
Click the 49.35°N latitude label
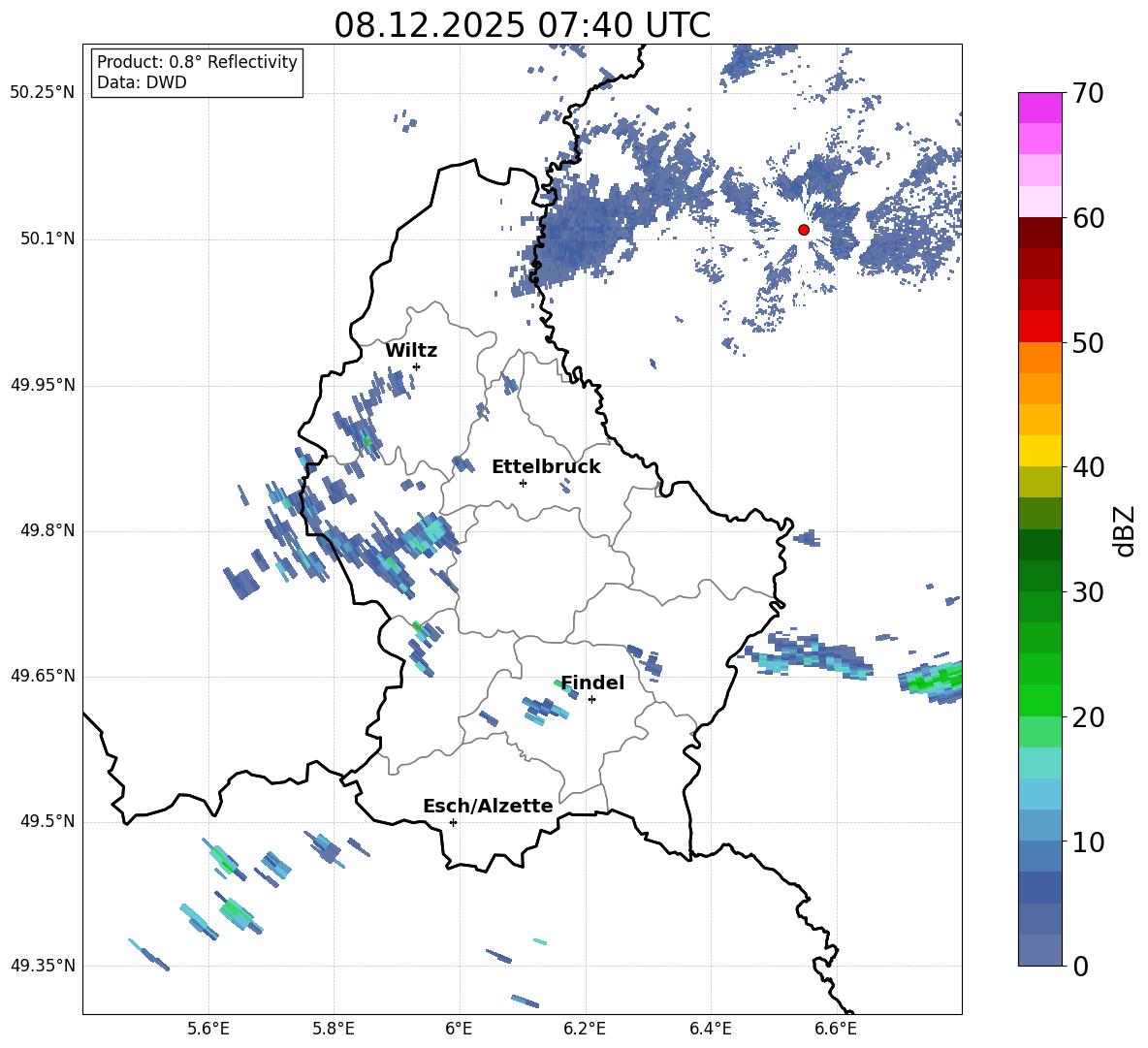tap(42, 966)
